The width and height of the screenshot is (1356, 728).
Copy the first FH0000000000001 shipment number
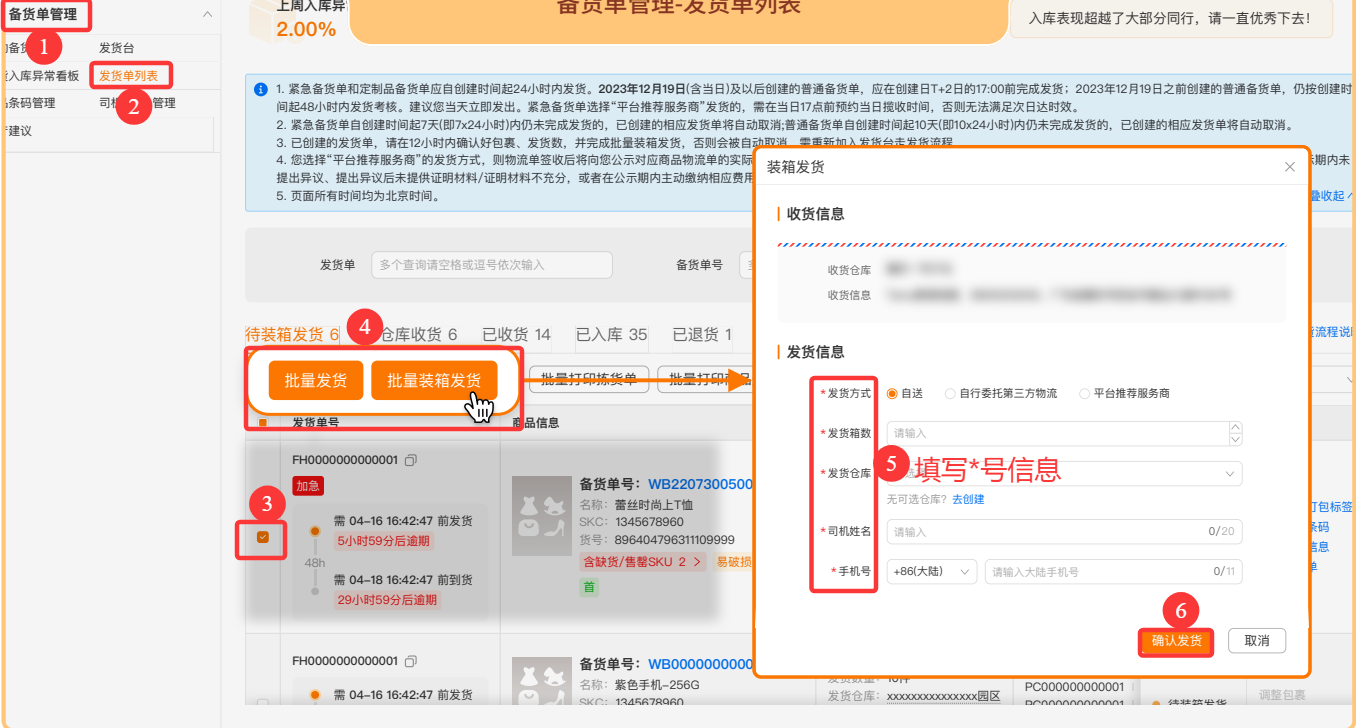411,460
